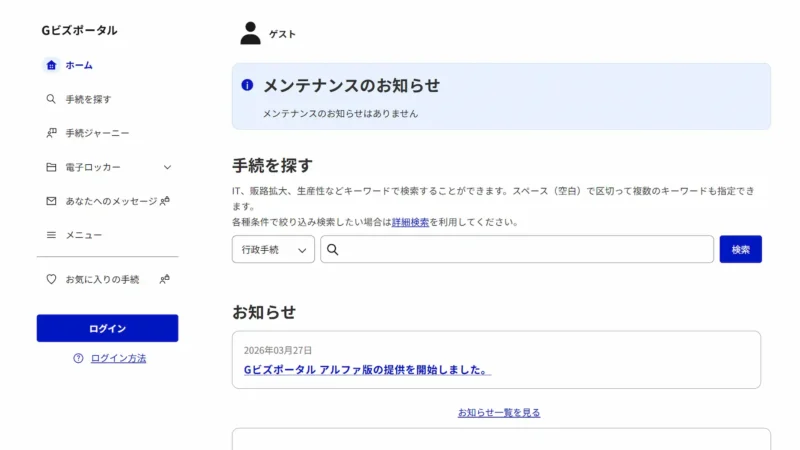The image size is (800, 450).
Task: Select お気に入りの手続 in the sidebar
Action: coord(102,280)
